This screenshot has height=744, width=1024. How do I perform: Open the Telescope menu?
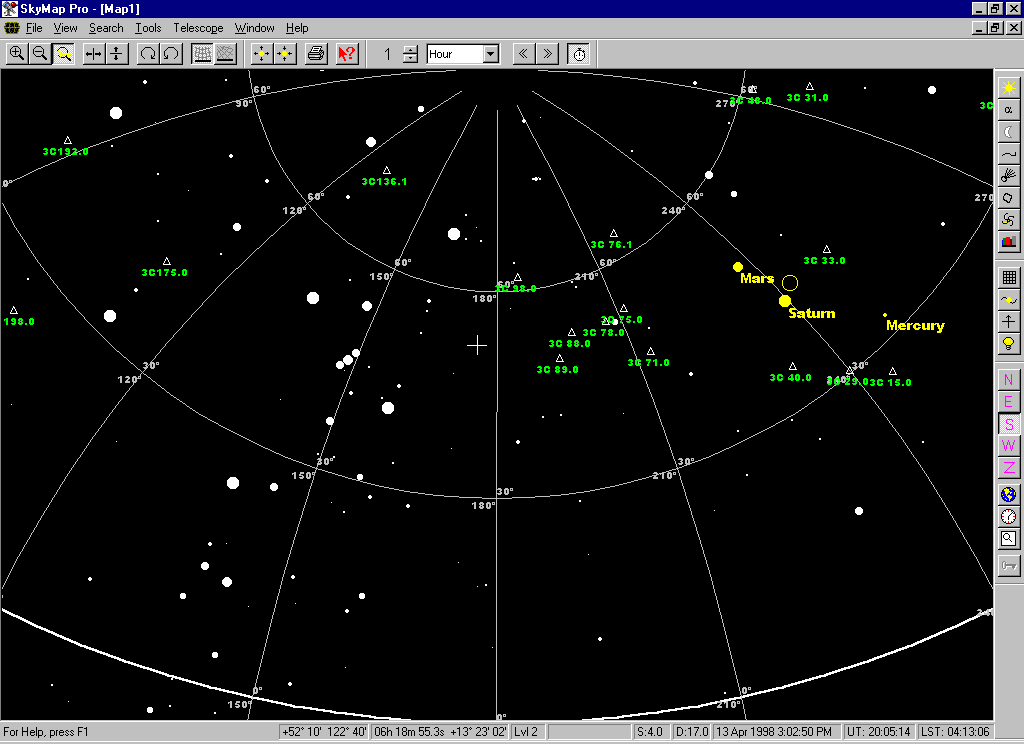(198, 28)
